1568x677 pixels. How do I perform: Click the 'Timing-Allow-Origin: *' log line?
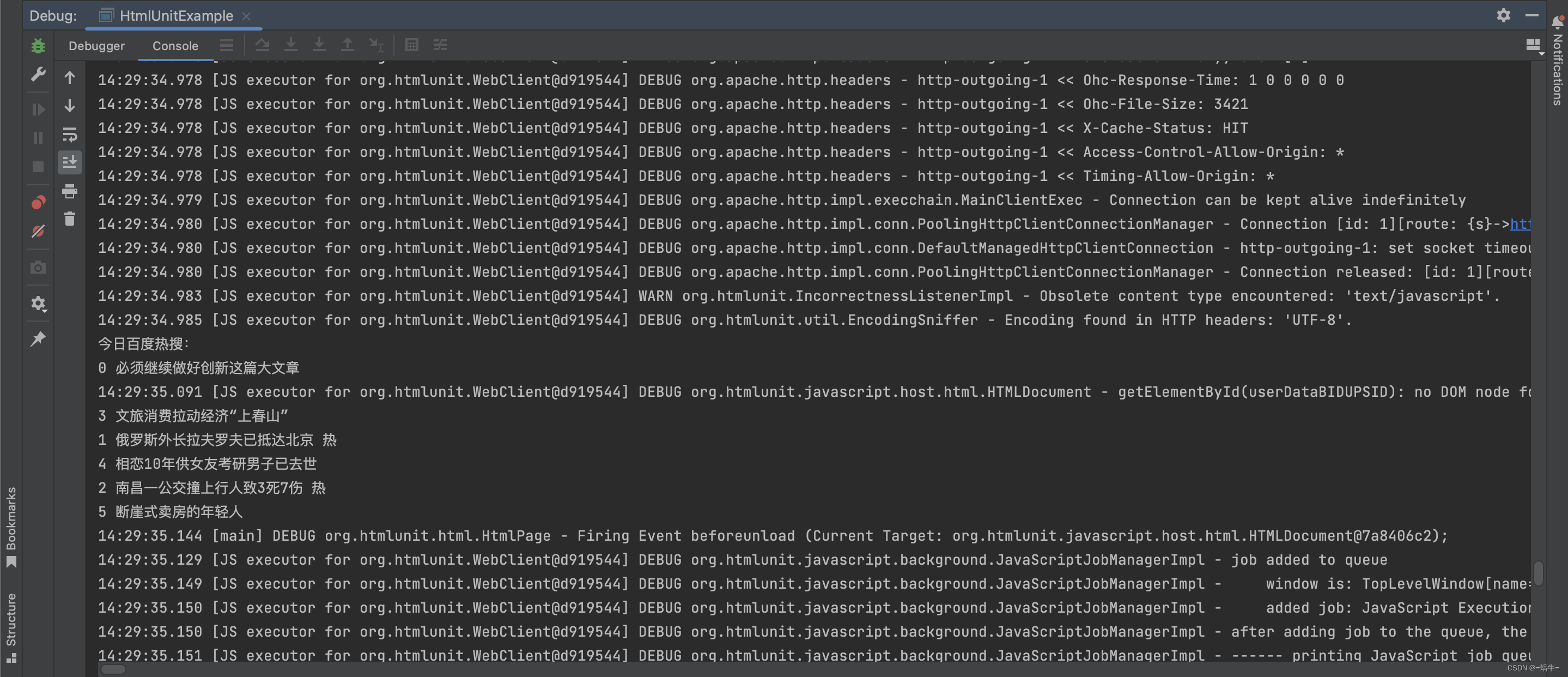(686, 177)
